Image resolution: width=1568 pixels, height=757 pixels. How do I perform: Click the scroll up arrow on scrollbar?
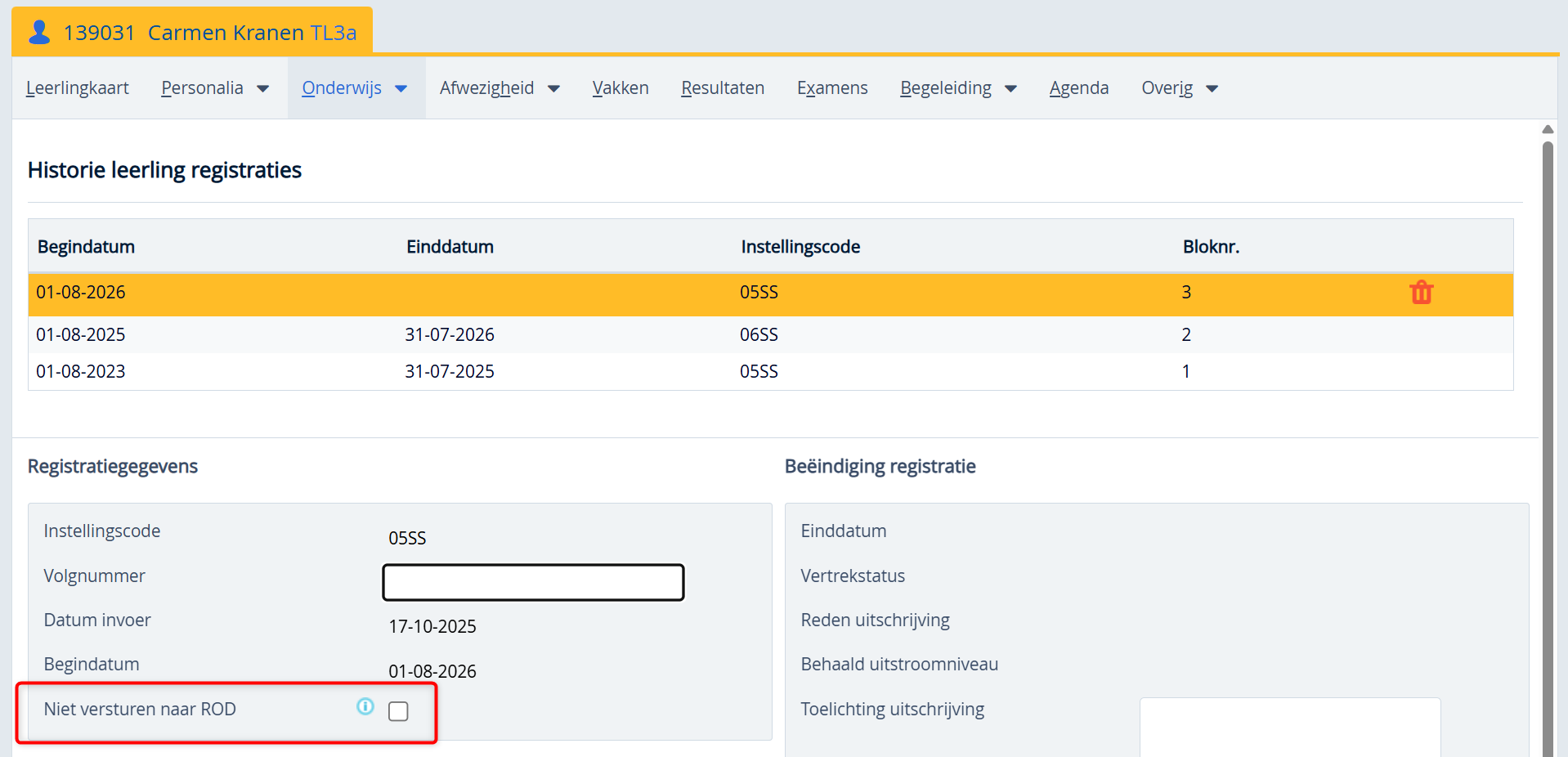point(1547,129)
